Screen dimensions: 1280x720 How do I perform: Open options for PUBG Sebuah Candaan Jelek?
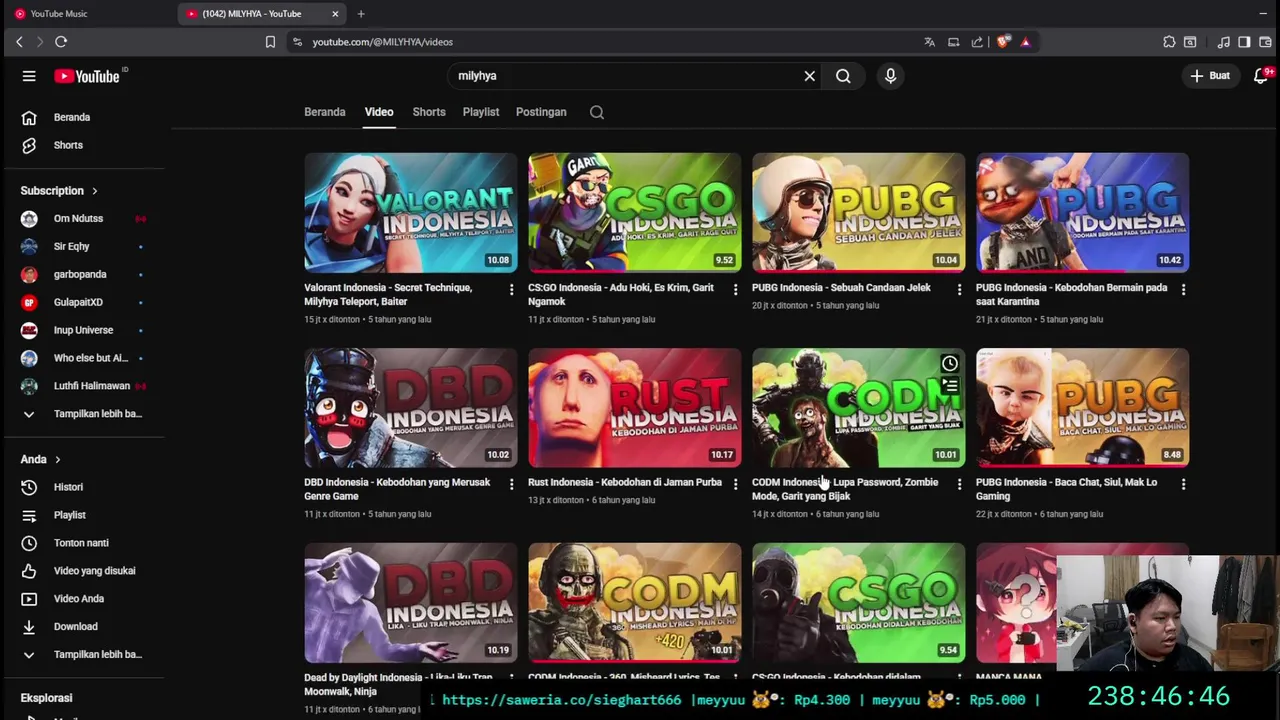(x=959, y=289)
